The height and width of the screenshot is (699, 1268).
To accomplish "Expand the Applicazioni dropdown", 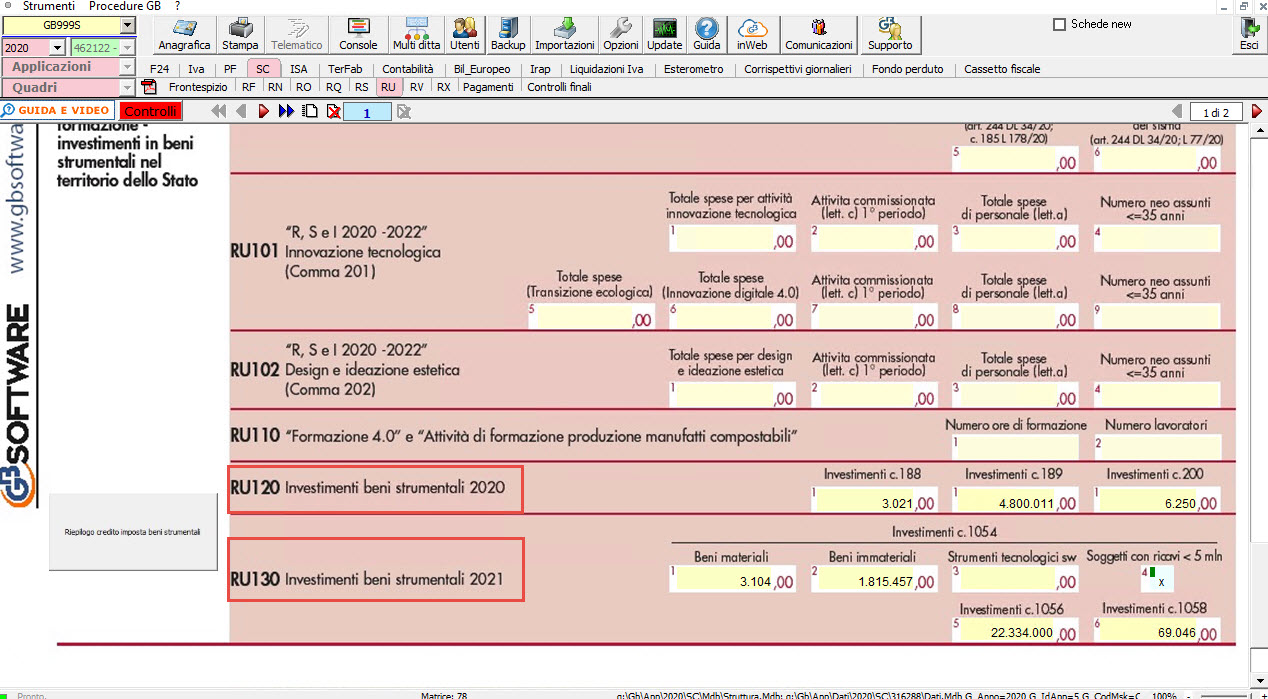I will click(127, 67).
